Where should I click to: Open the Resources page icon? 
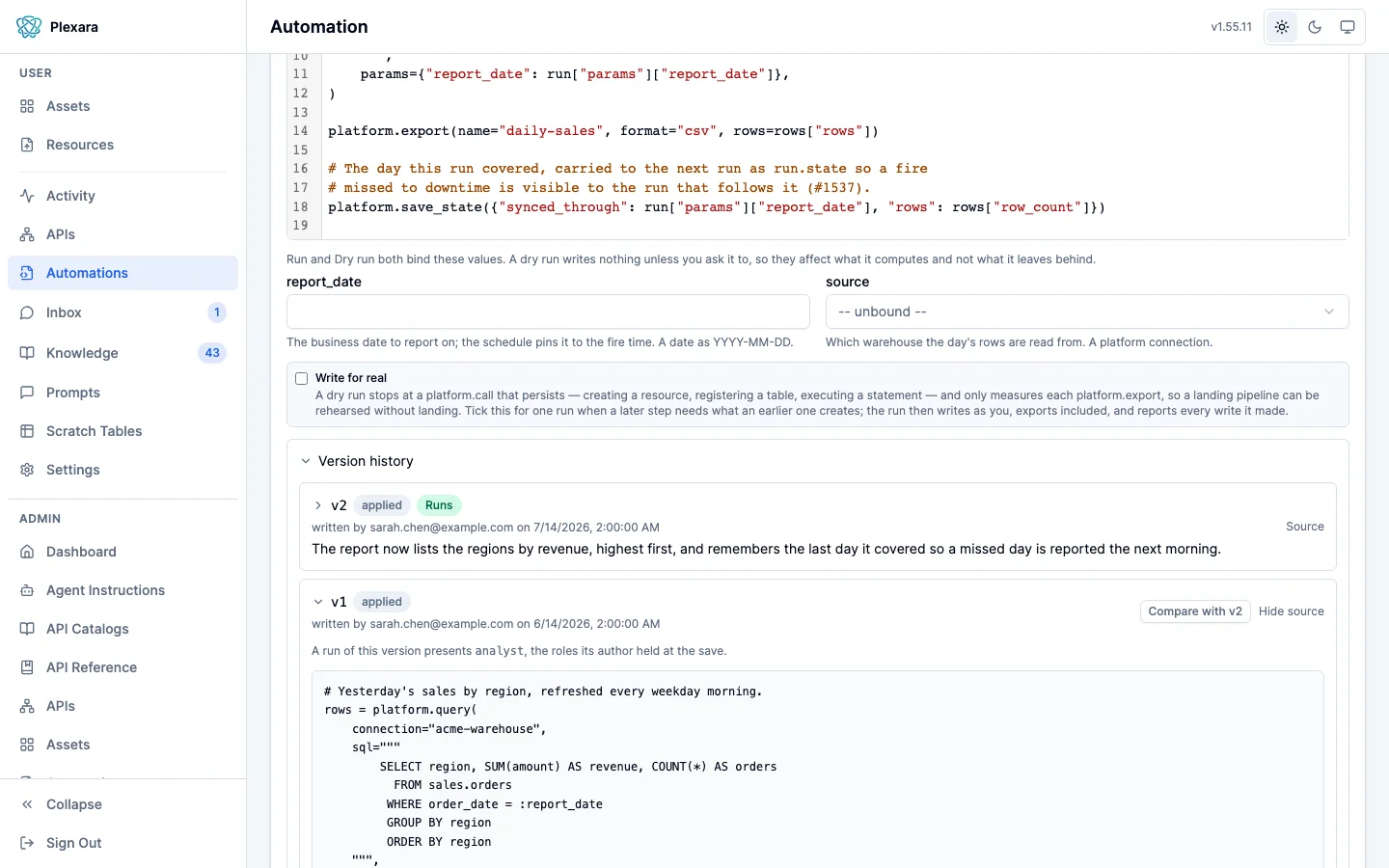click(x=27, y=145)
